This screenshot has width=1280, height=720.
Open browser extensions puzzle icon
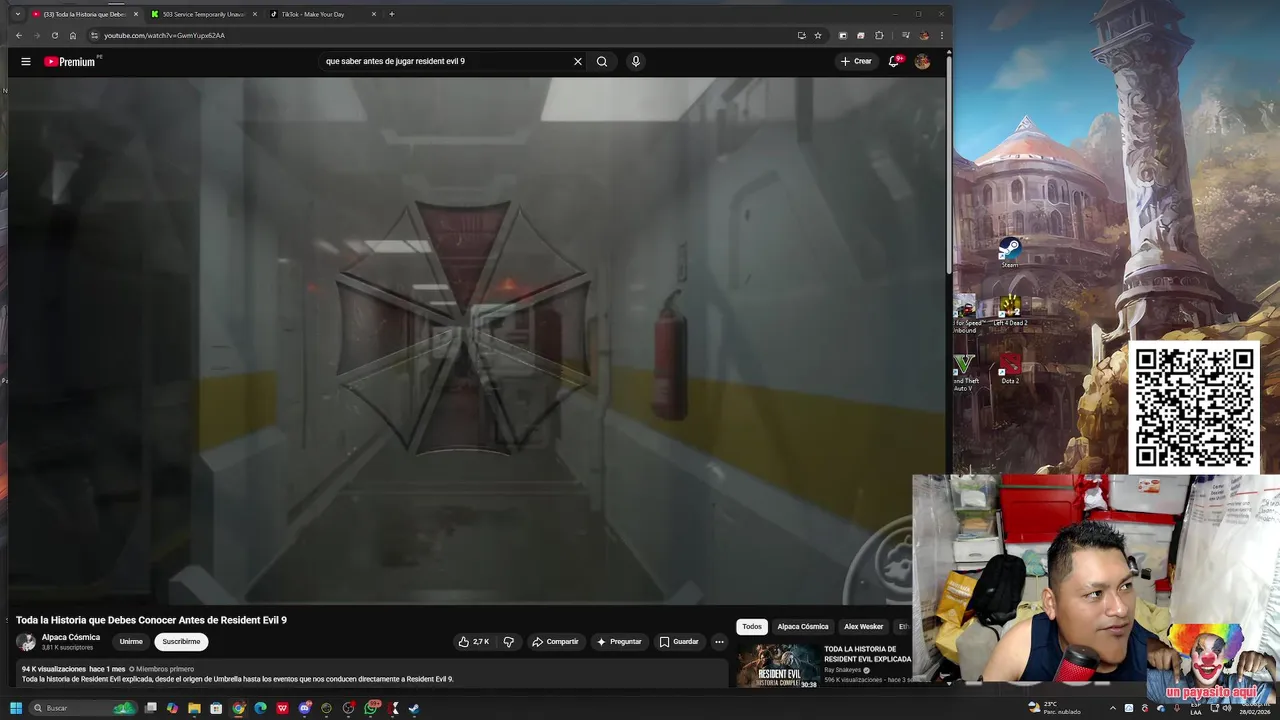pos(879,35)
